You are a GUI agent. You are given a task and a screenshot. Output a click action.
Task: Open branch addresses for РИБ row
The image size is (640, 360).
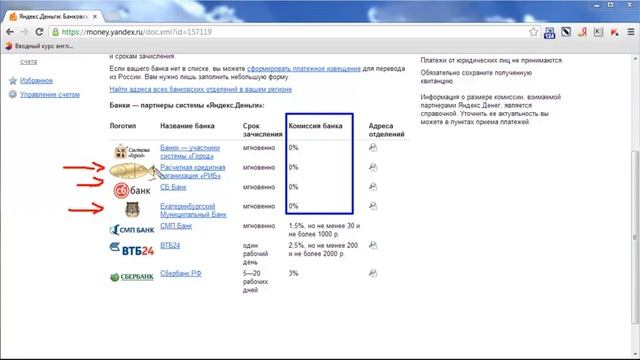373,167
